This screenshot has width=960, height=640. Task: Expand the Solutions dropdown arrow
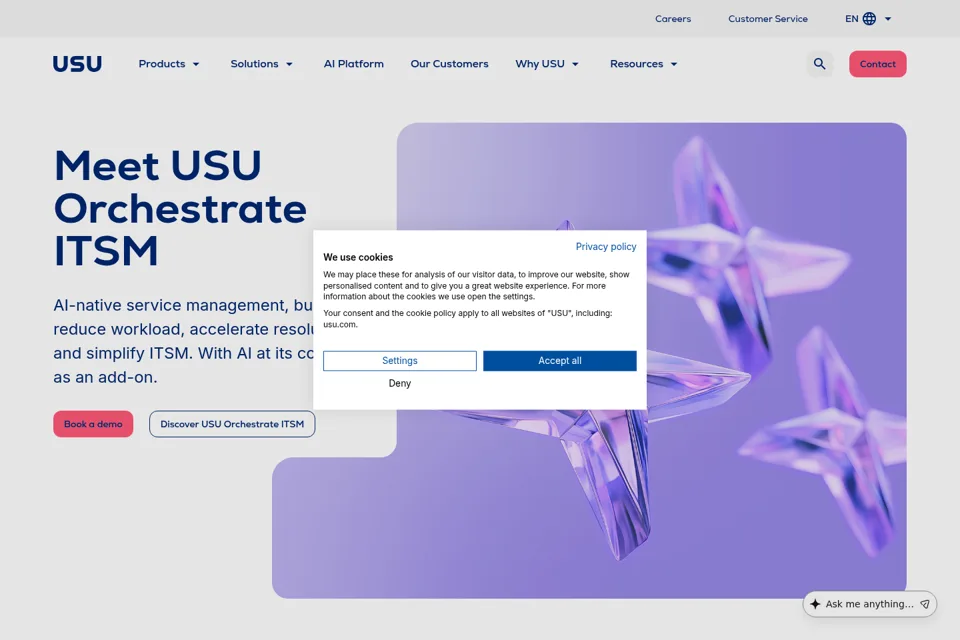[289, 64]
